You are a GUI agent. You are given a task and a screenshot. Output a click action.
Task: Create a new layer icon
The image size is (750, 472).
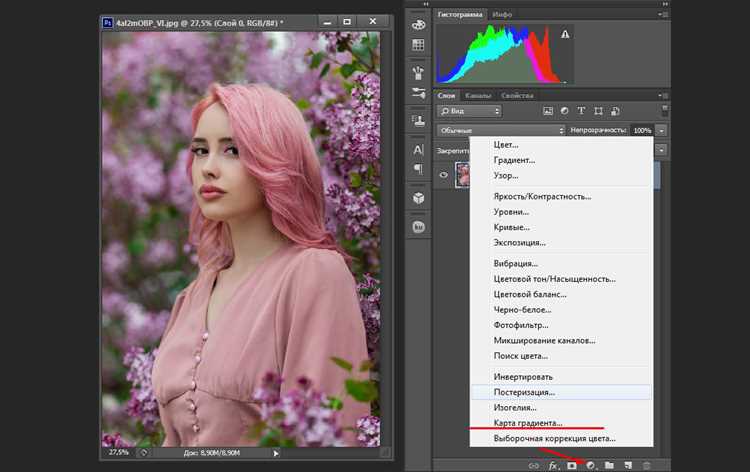[628, 465]
